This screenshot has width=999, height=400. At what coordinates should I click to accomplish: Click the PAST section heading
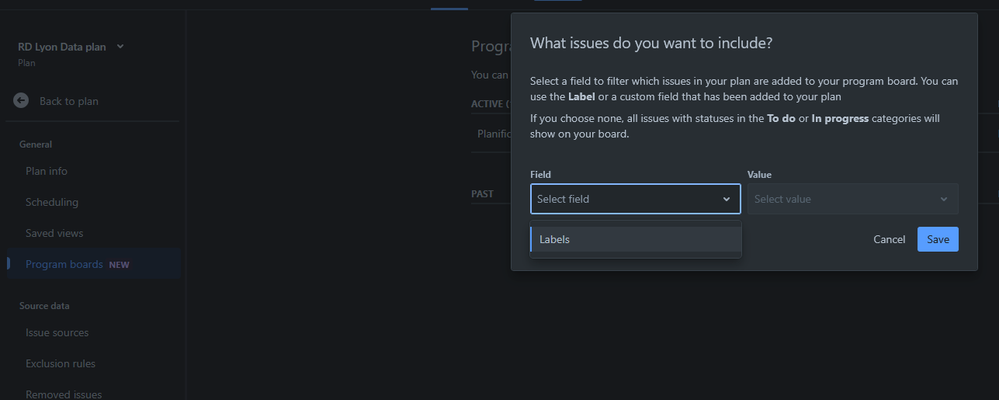point(483,194)
